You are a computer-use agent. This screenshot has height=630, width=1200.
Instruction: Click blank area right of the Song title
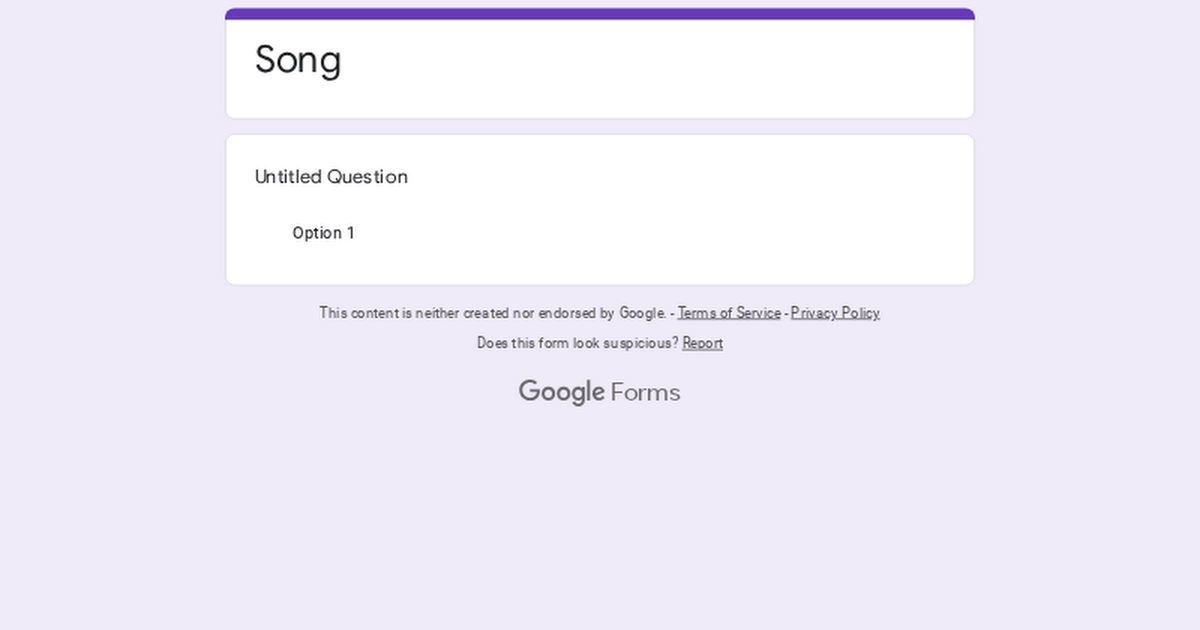pyautogui.click(x=650, y=65)
